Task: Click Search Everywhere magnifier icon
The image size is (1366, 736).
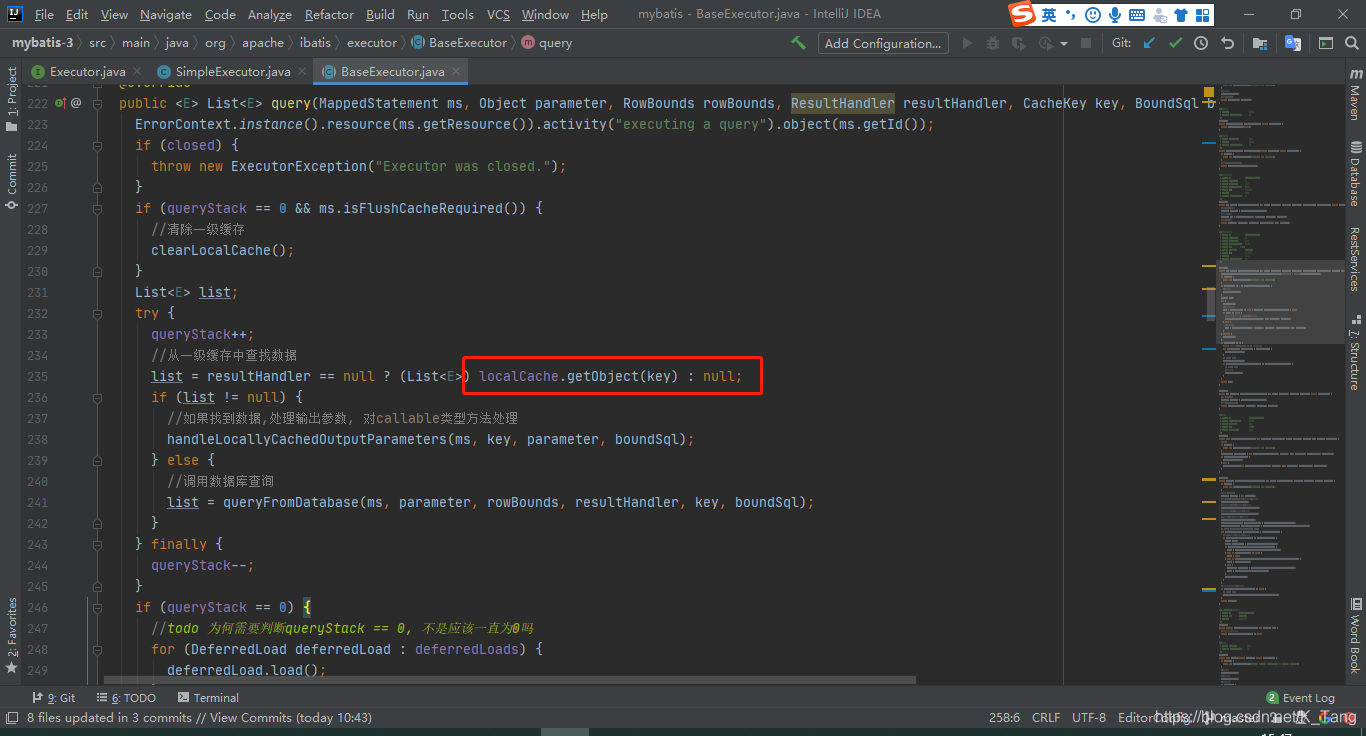Action: click(1351, 43)
